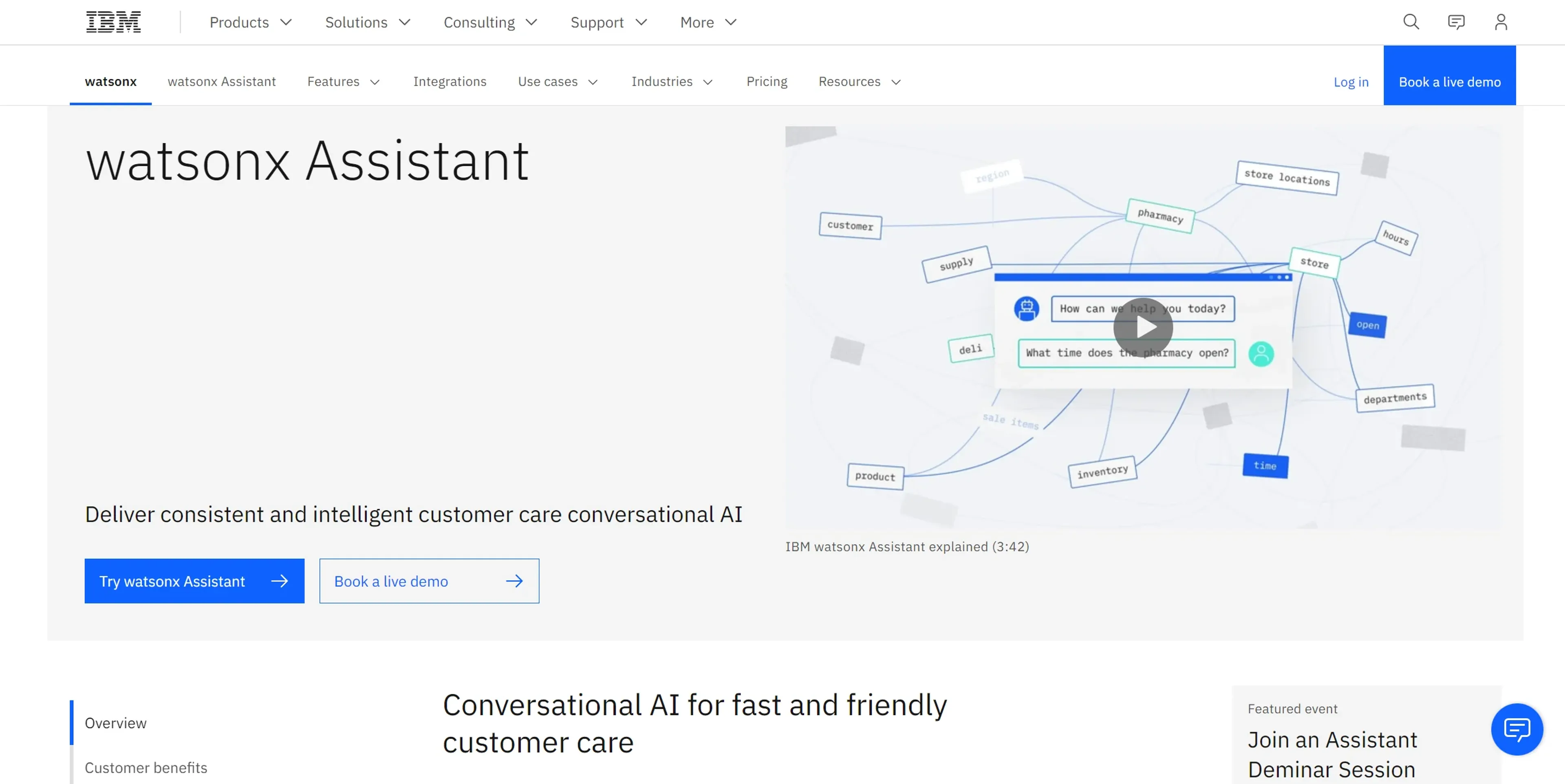
Task: Expand the More menu
Action: pos(708,22)
